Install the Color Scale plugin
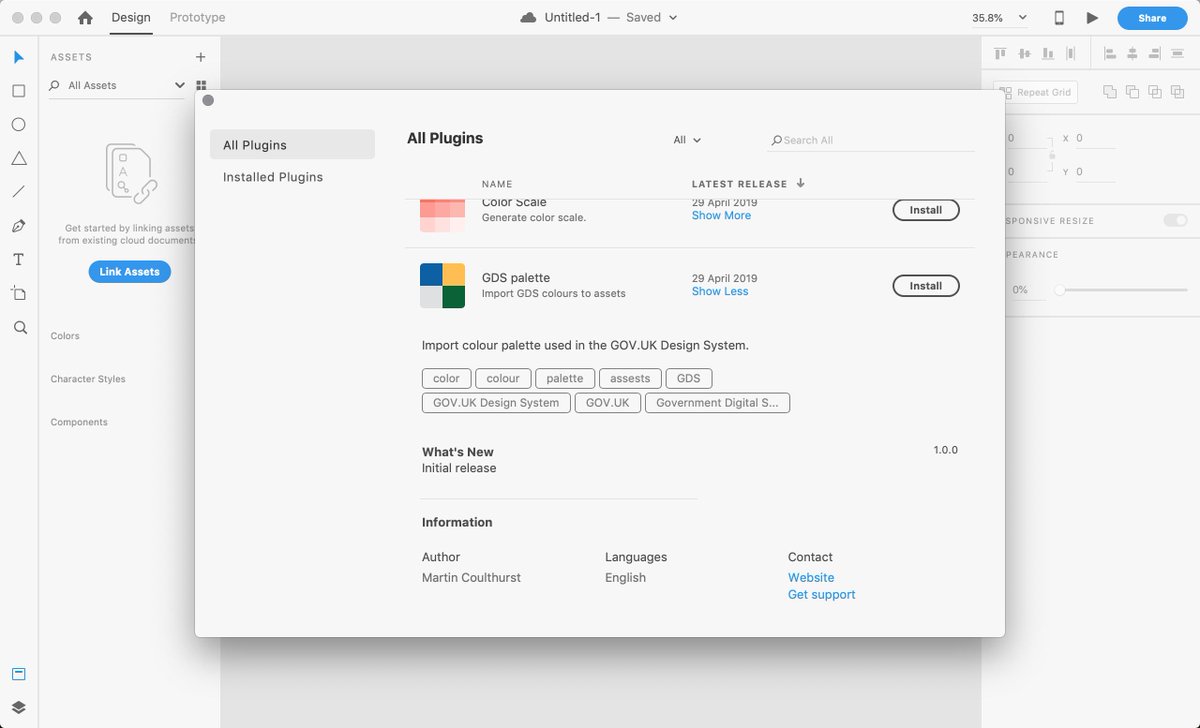1200x728 pixels. click(926, 210)
